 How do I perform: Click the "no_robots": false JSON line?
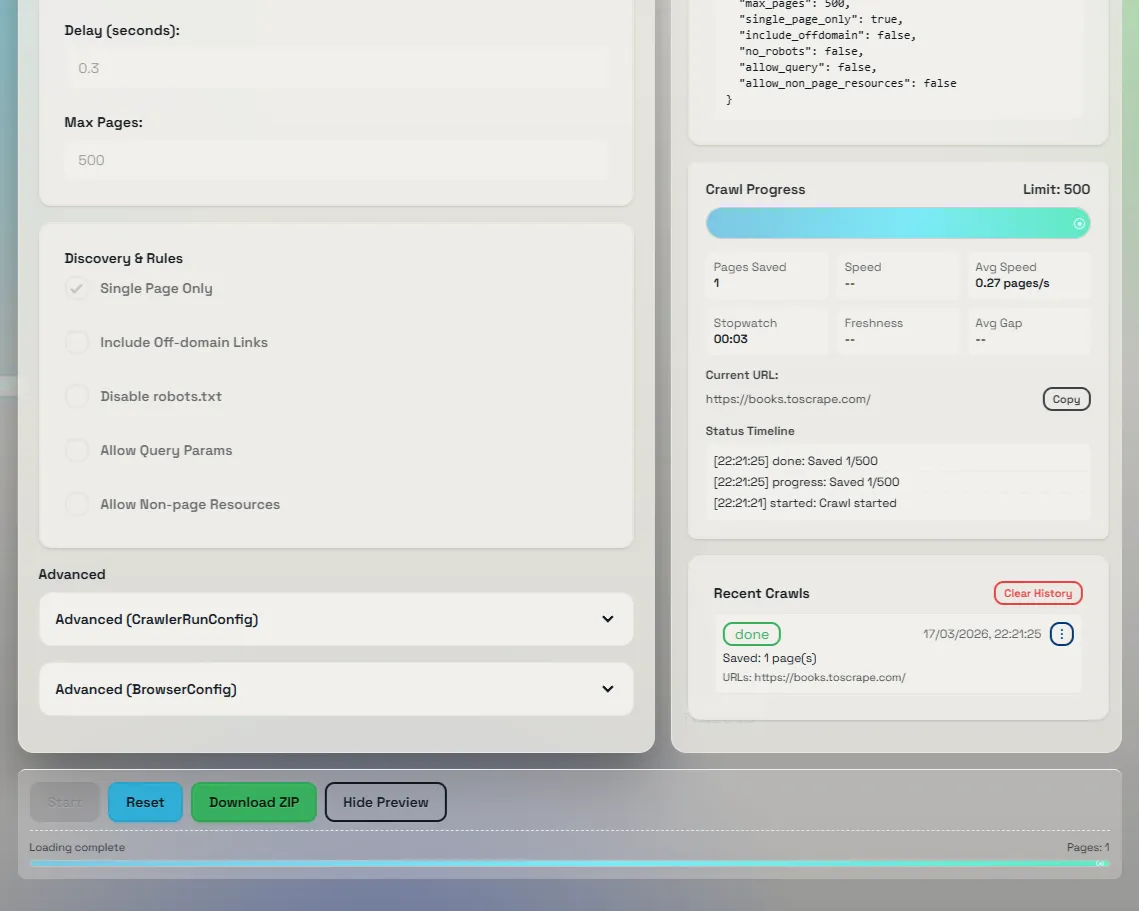801,52
